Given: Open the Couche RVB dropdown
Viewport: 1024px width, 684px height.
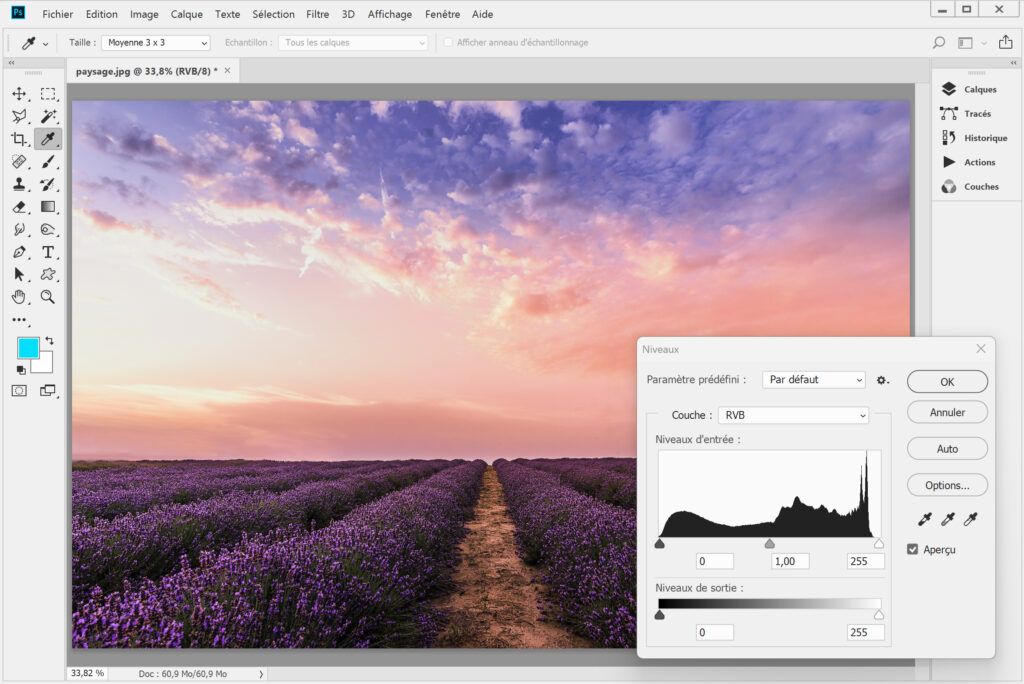Looking at the screenshot, I should pos(793,415).
